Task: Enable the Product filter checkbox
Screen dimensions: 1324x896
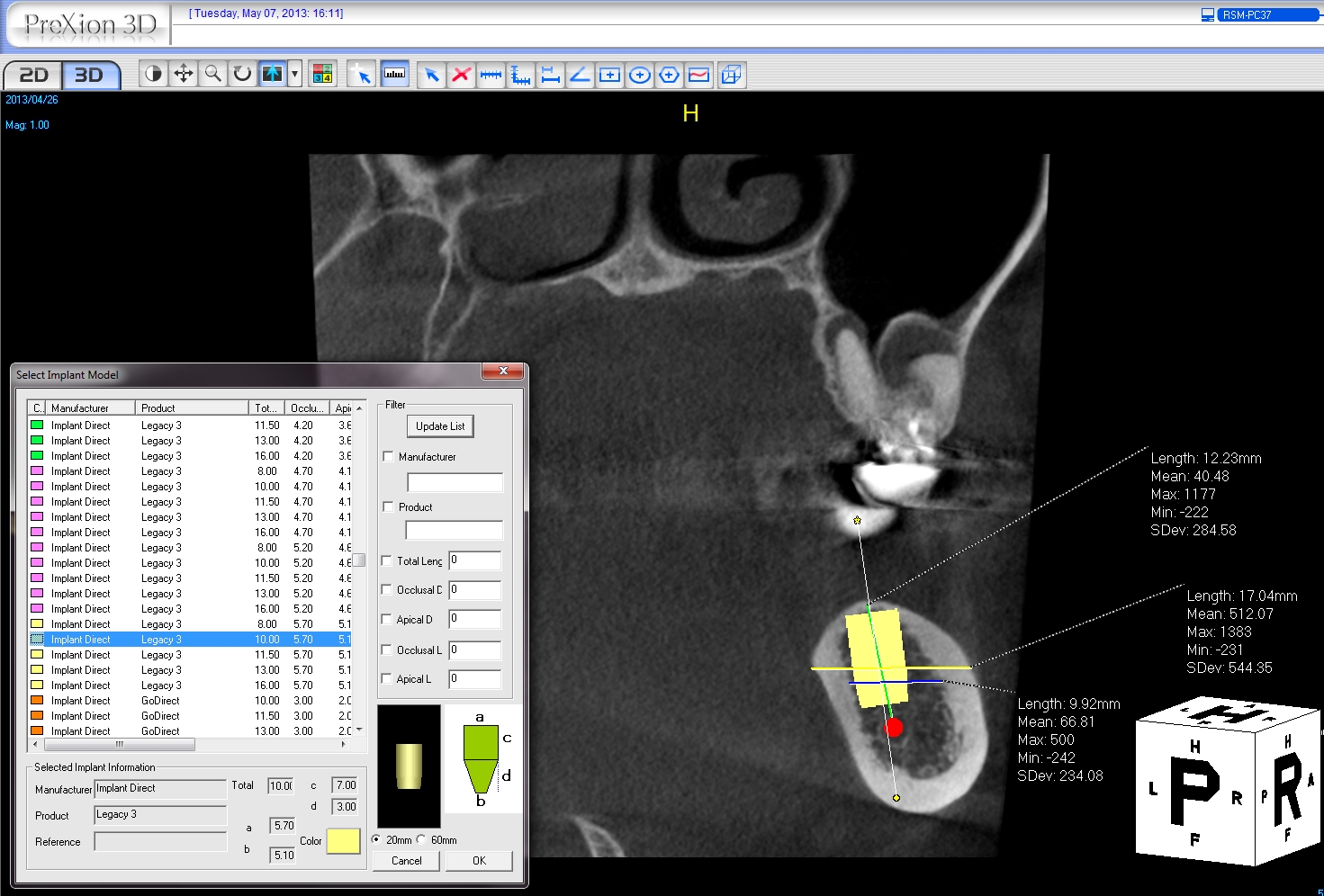Action: (388, 506)
